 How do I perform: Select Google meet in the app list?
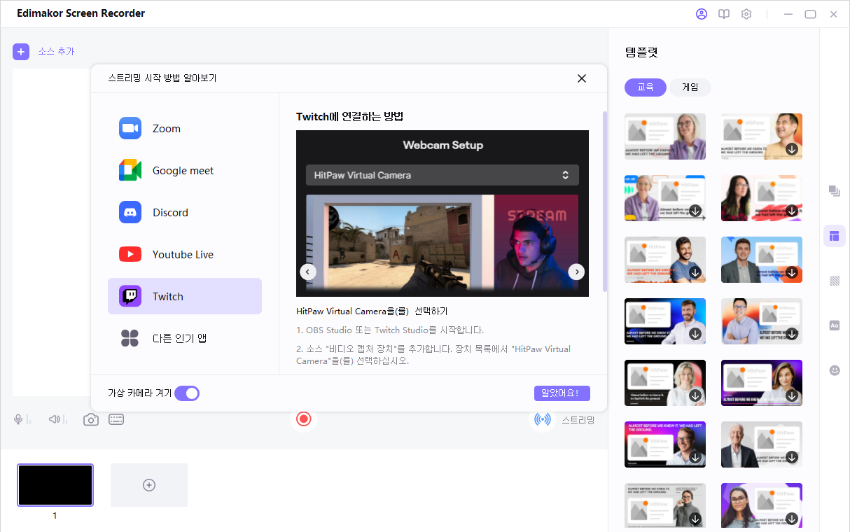(x=185, y=170)
